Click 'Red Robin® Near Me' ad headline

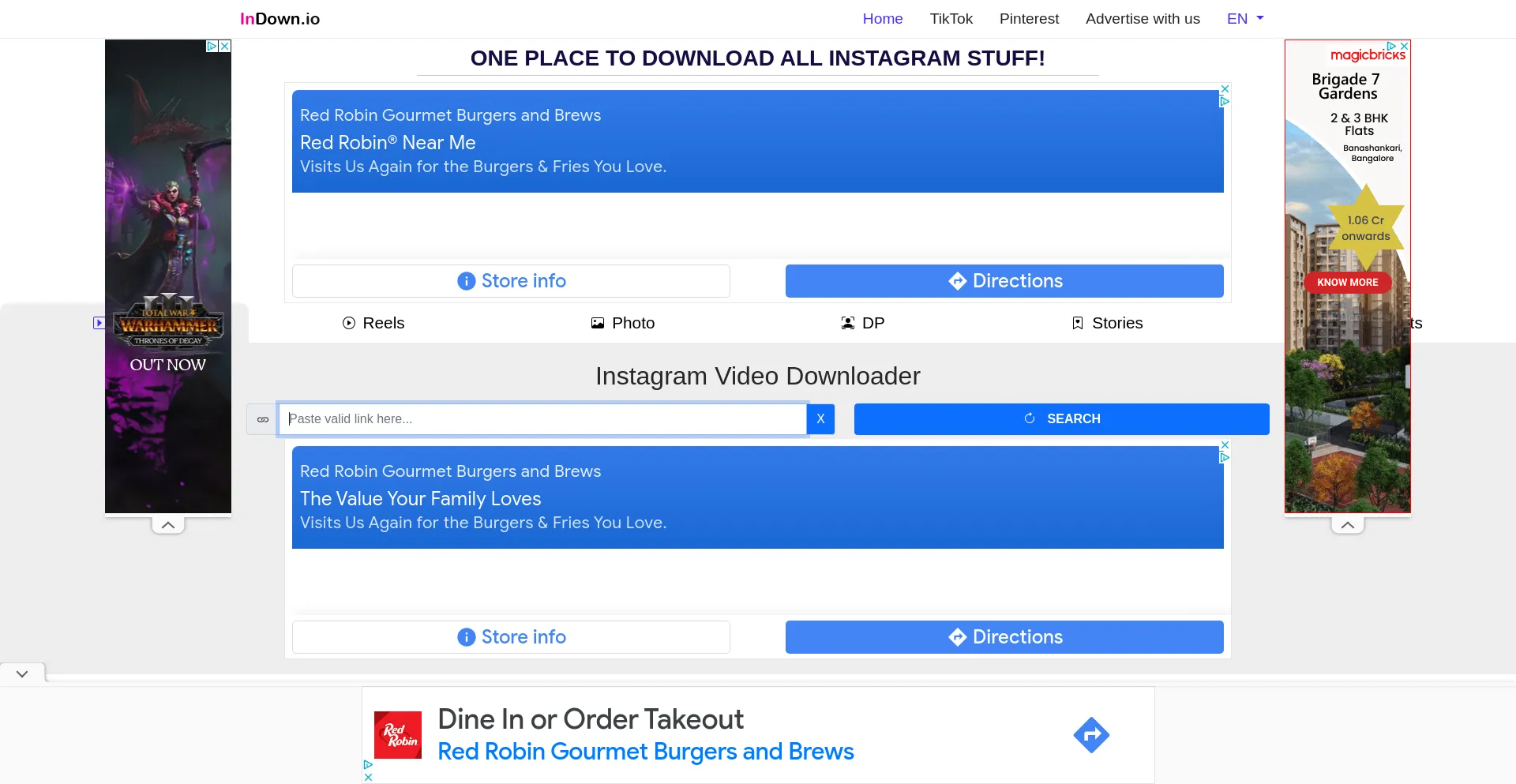[388, 143]
